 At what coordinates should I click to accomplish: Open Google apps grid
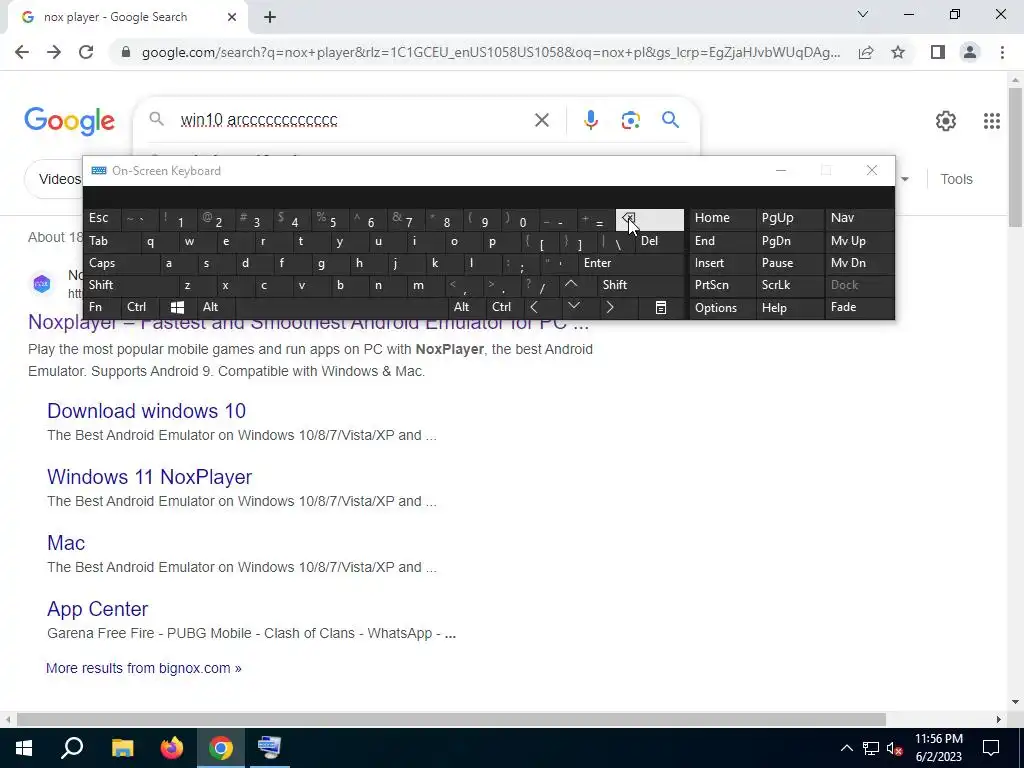(991, 121)
